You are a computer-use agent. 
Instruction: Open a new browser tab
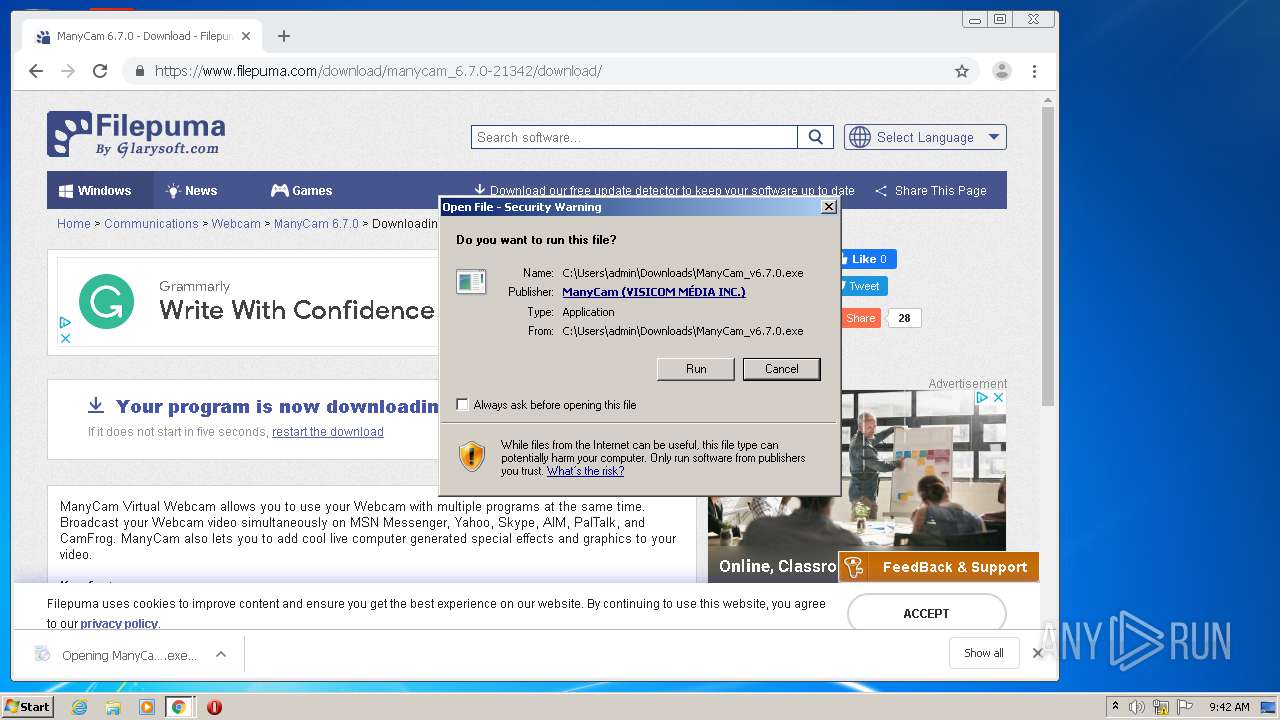284,36
